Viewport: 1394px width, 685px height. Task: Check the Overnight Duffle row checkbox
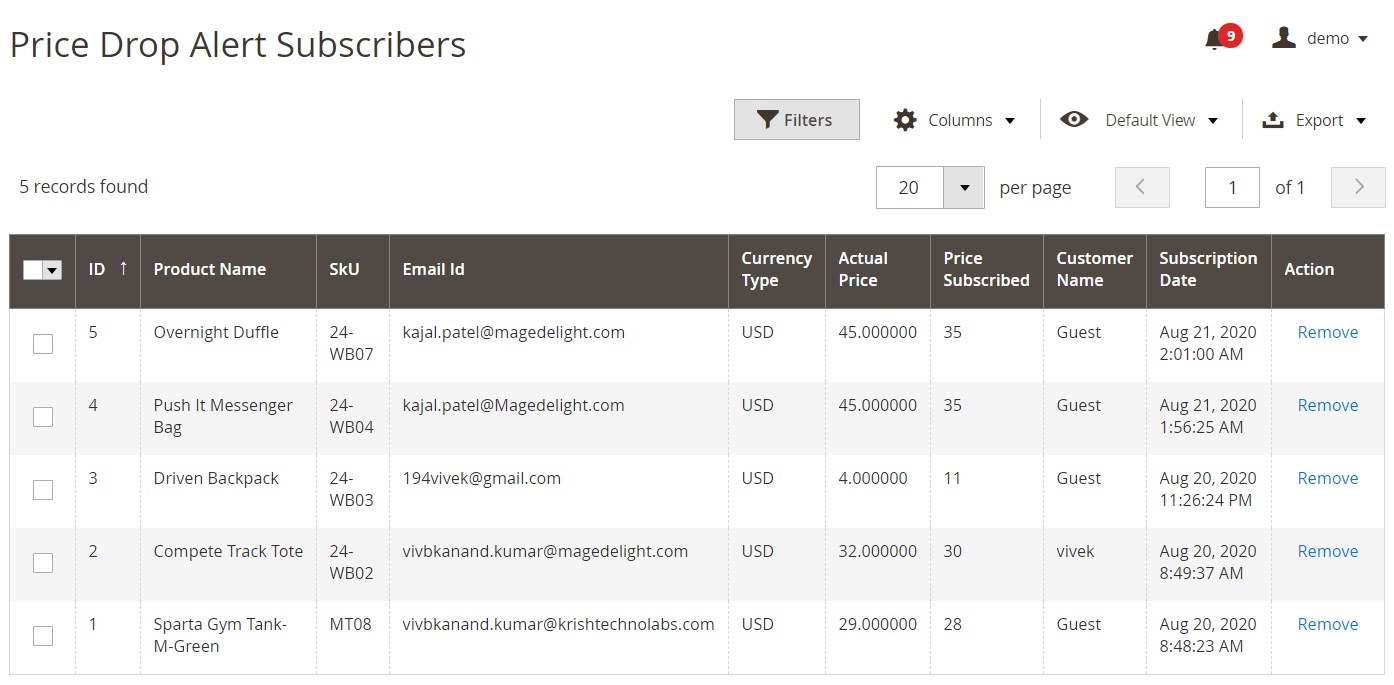point(43,344)
